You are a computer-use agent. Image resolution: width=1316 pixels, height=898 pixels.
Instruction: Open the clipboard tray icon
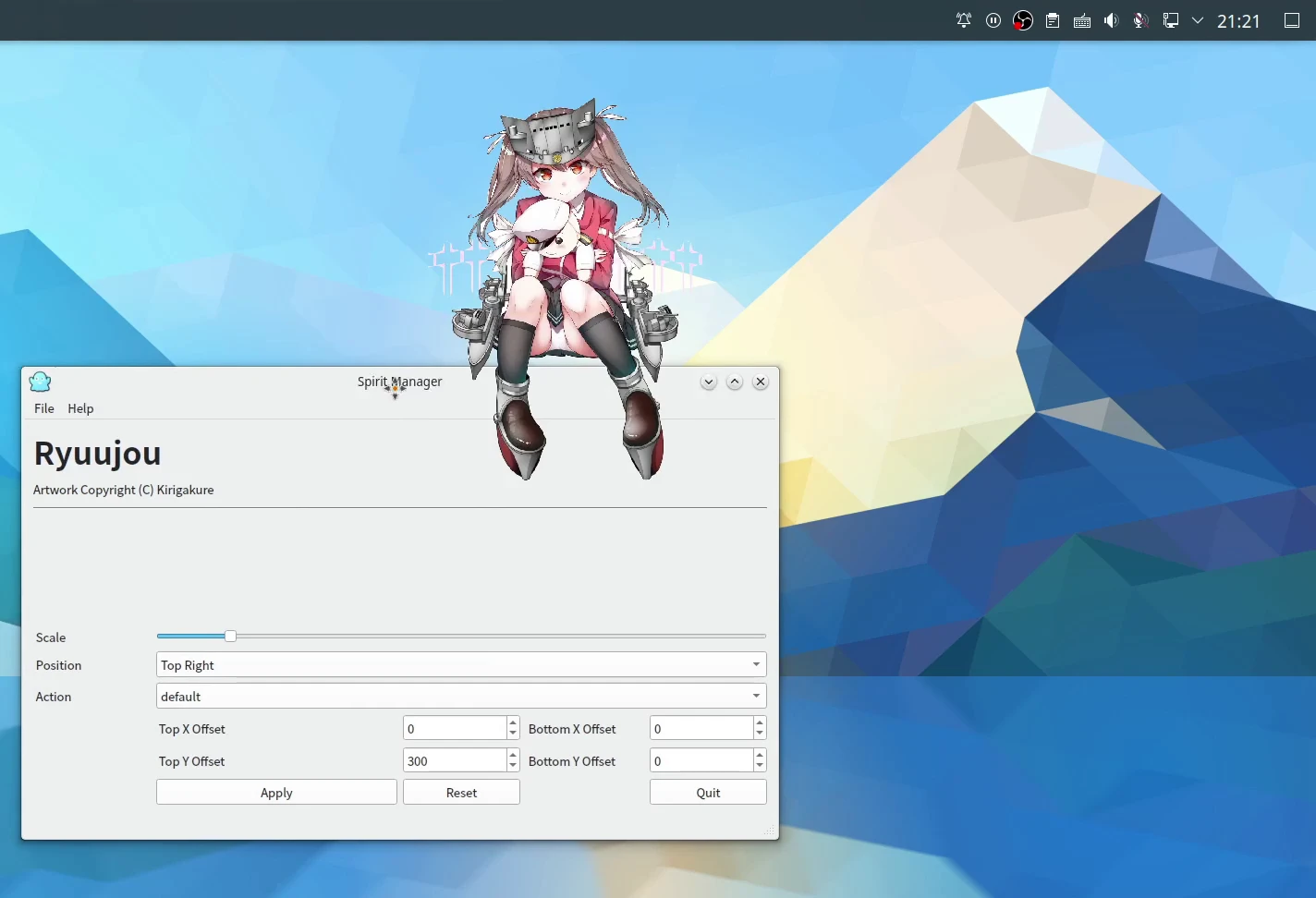click(x=1053, y=20)
